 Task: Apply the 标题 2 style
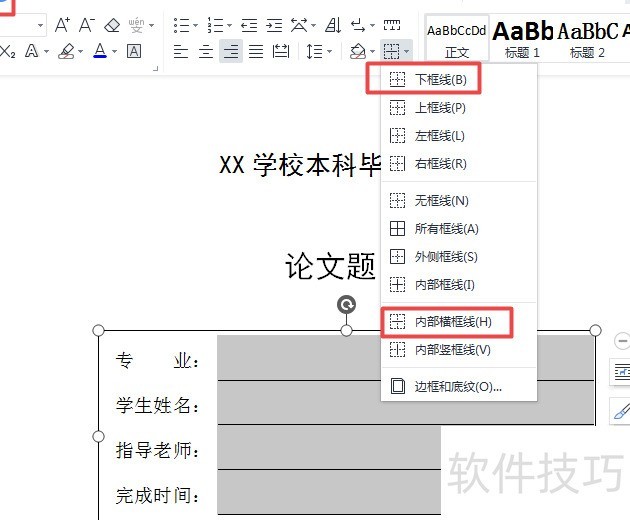tap(587, 39)
